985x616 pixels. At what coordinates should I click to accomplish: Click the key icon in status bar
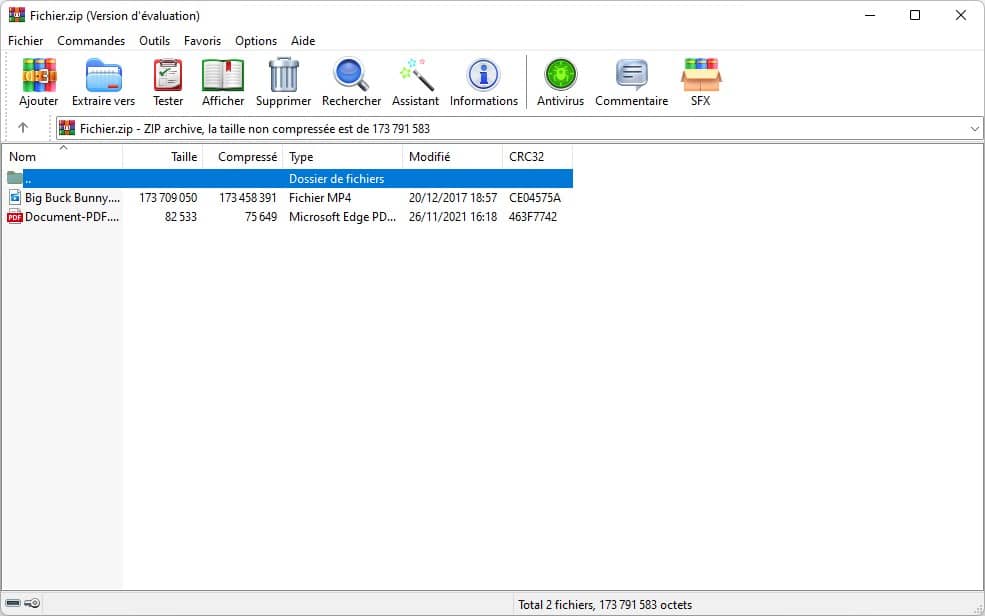pyautogui.click(x=32, y=603)
